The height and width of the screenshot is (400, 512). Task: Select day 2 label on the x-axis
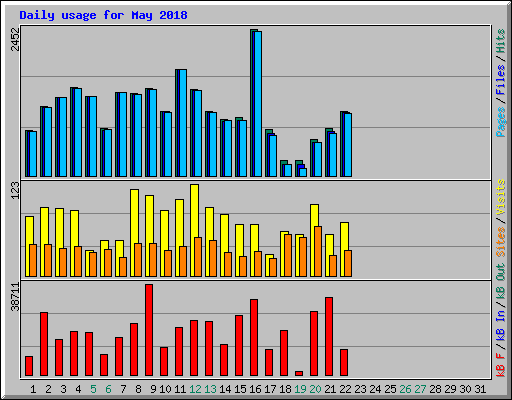tap(48, 389)
